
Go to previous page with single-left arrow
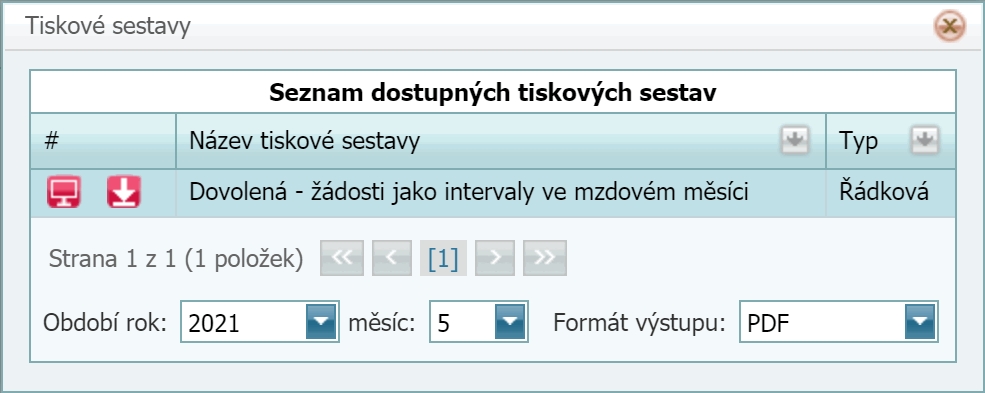tap(393, 258)
